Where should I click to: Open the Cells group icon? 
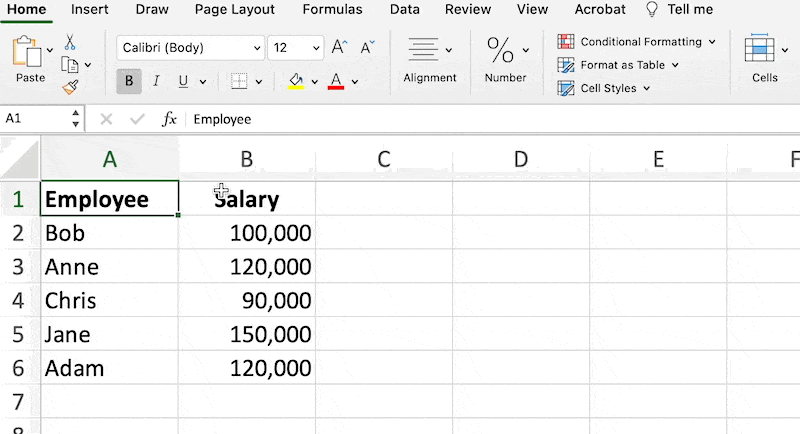click(x=759, y=48)
